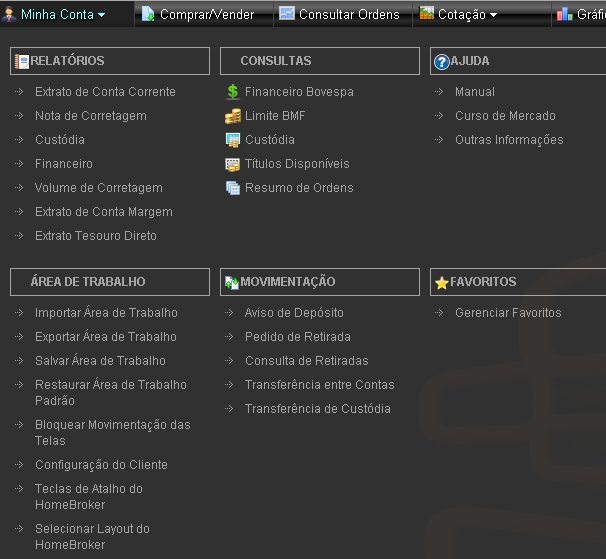Viewport: 606px width, 559px height.
Task: Click the RELATÓRIOS section header
Action: coord(110,61)
